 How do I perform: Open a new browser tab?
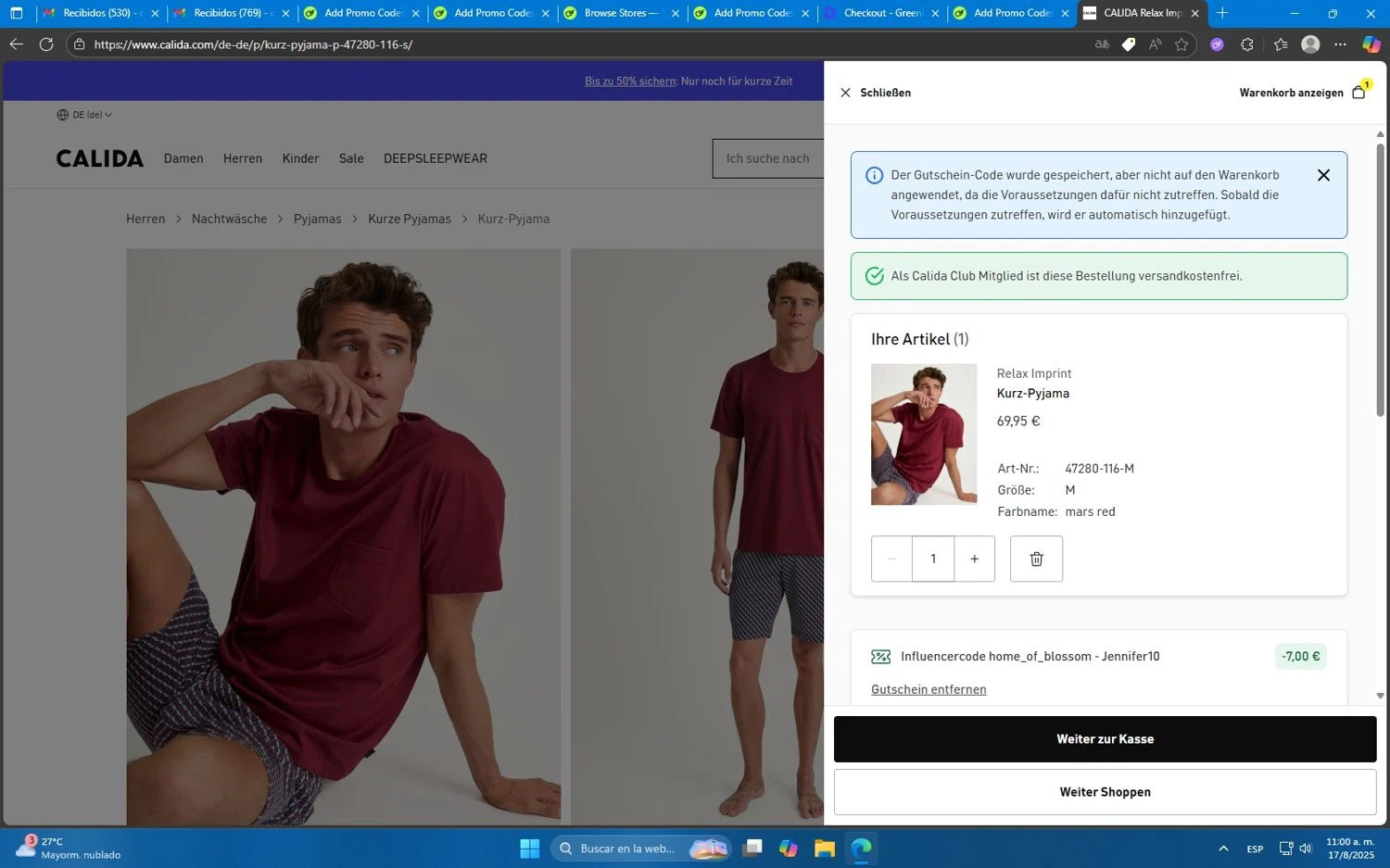pyautogui.click(x=1222, y=13)
